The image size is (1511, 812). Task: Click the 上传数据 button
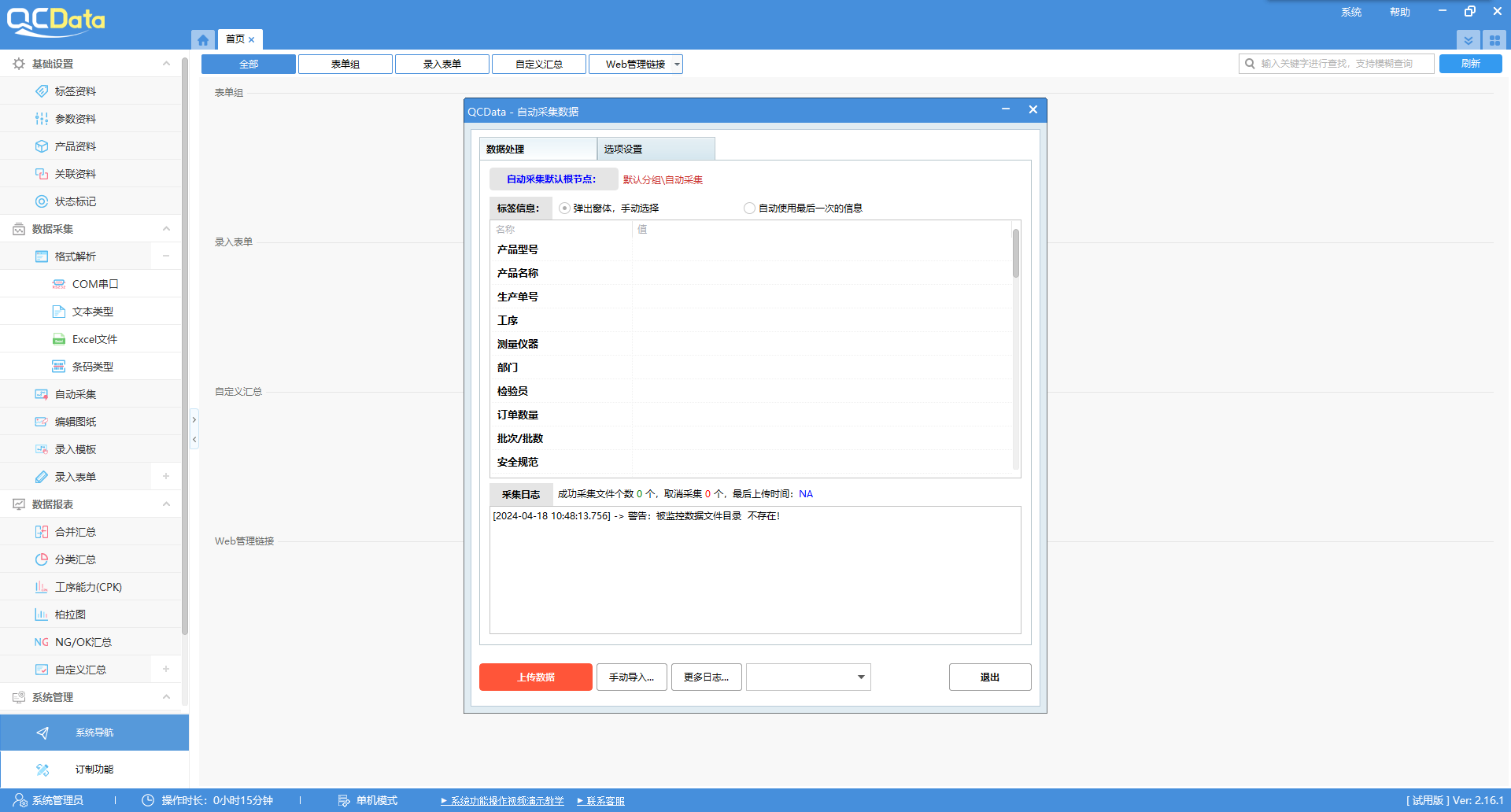pyautogui.click(x=535, y=677)
